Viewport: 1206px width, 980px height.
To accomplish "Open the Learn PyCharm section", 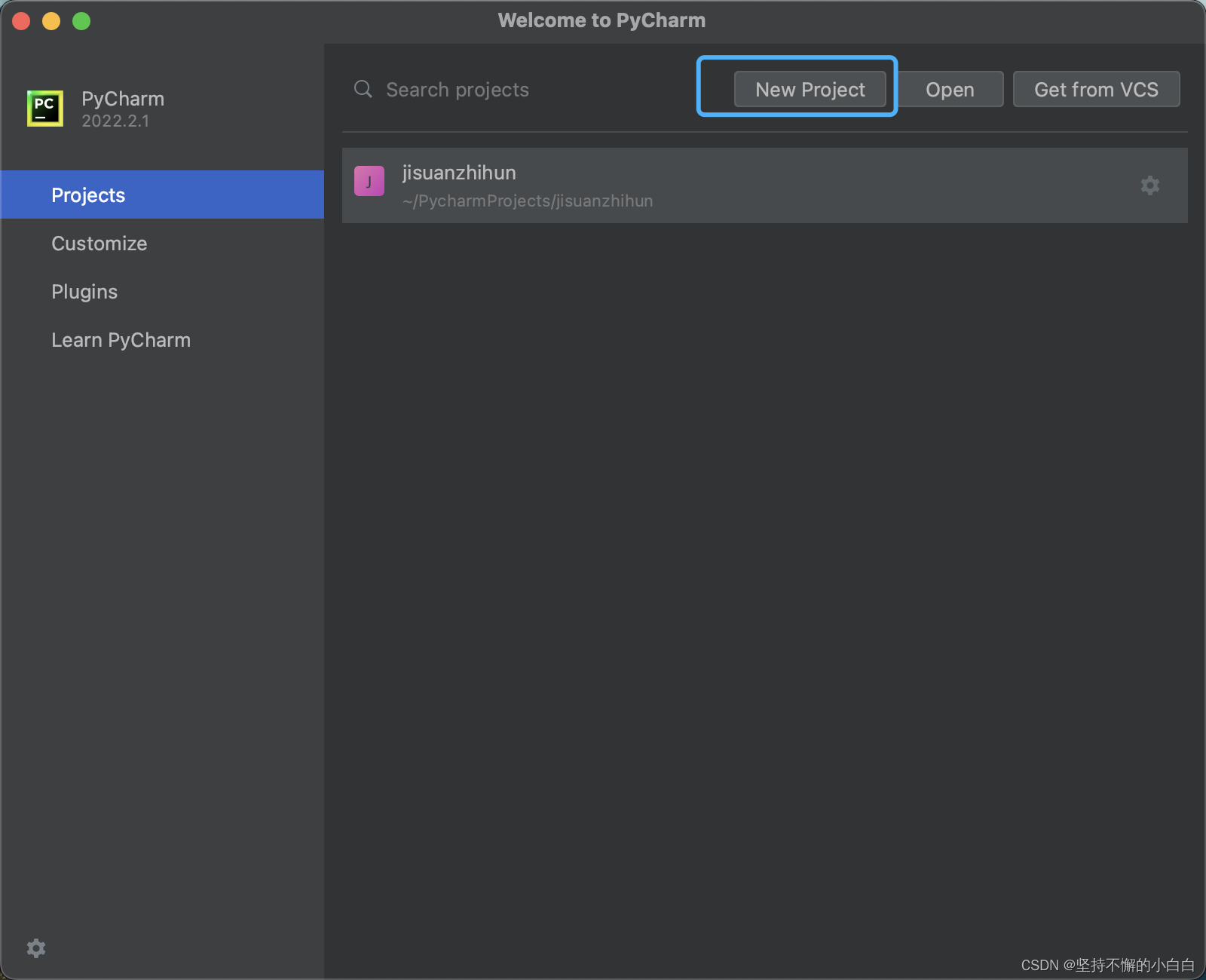I will pos(162,339).
